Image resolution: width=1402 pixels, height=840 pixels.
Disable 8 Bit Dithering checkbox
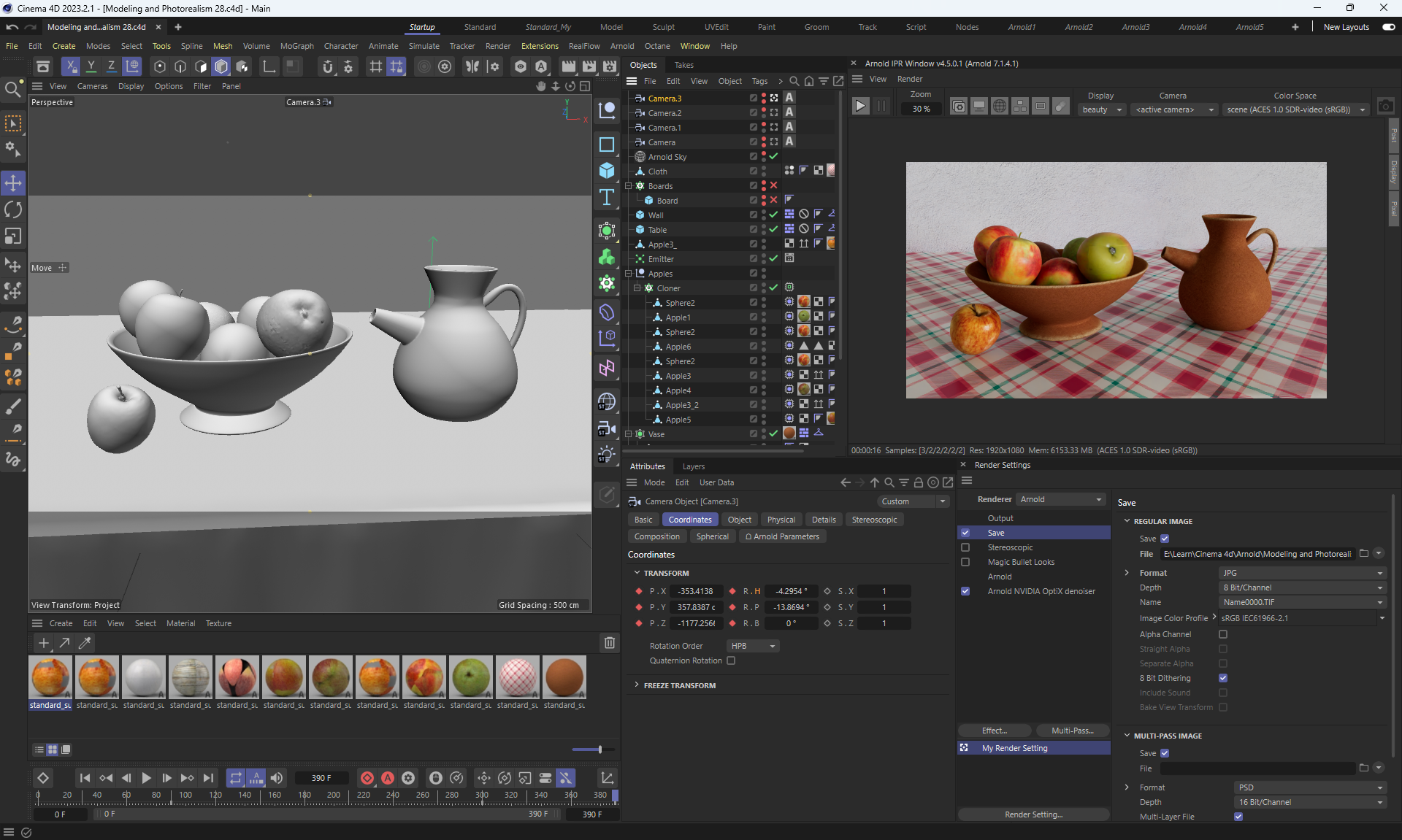click(1223, 678)
